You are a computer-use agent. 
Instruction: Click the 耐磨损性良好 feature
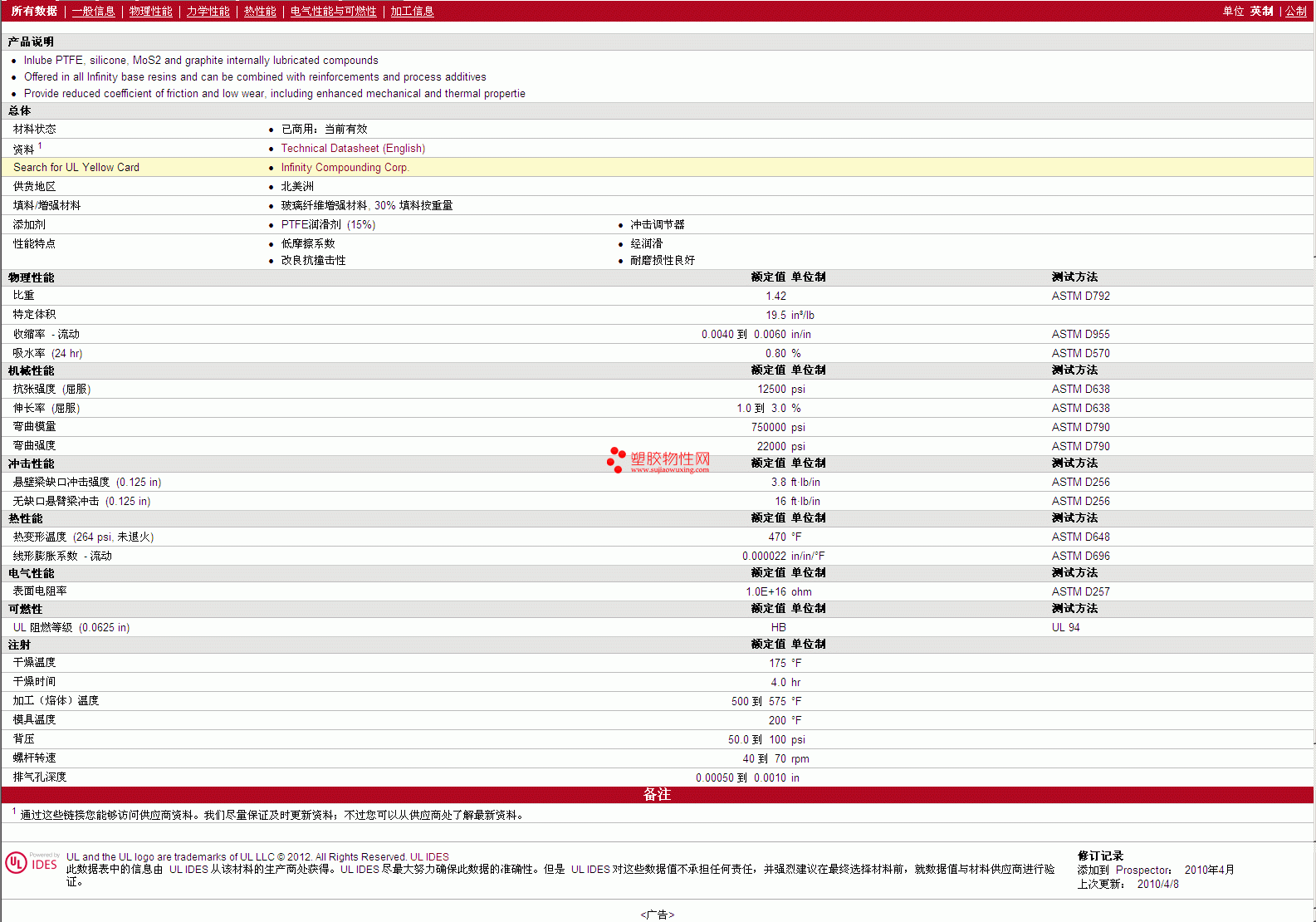pyautogui.click(x=663, y=261)
